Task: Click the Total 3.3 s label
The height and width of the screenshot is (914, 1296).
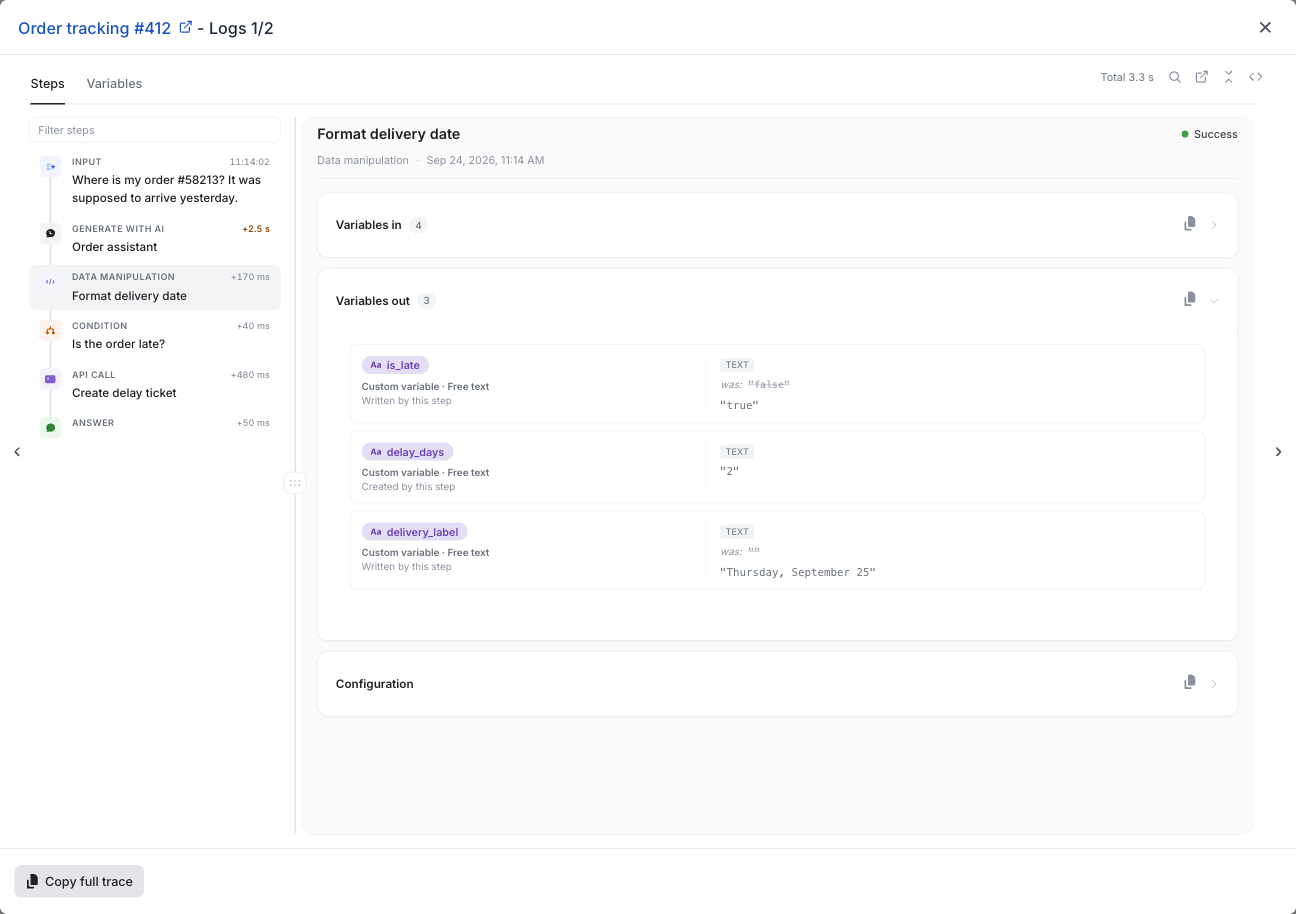Action: click(1127, 77)
